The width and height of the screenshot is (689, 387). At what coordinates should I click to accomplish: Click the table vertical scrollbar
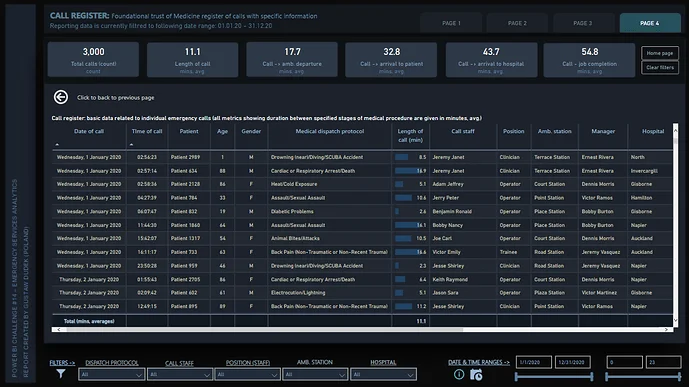[x=675, y=224]
